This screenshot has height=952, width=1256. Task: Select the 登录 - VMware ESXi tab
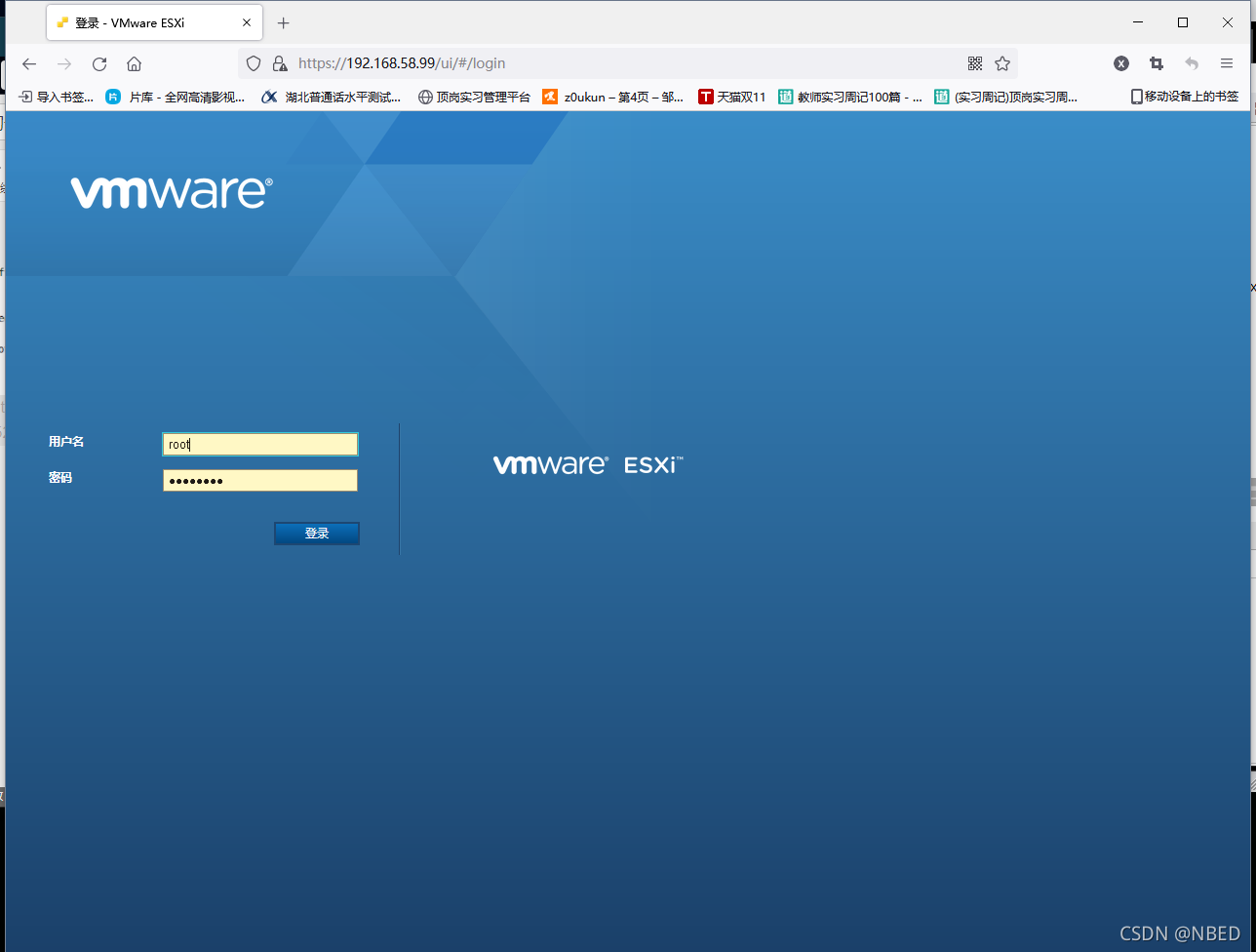[x=154, y=22]
